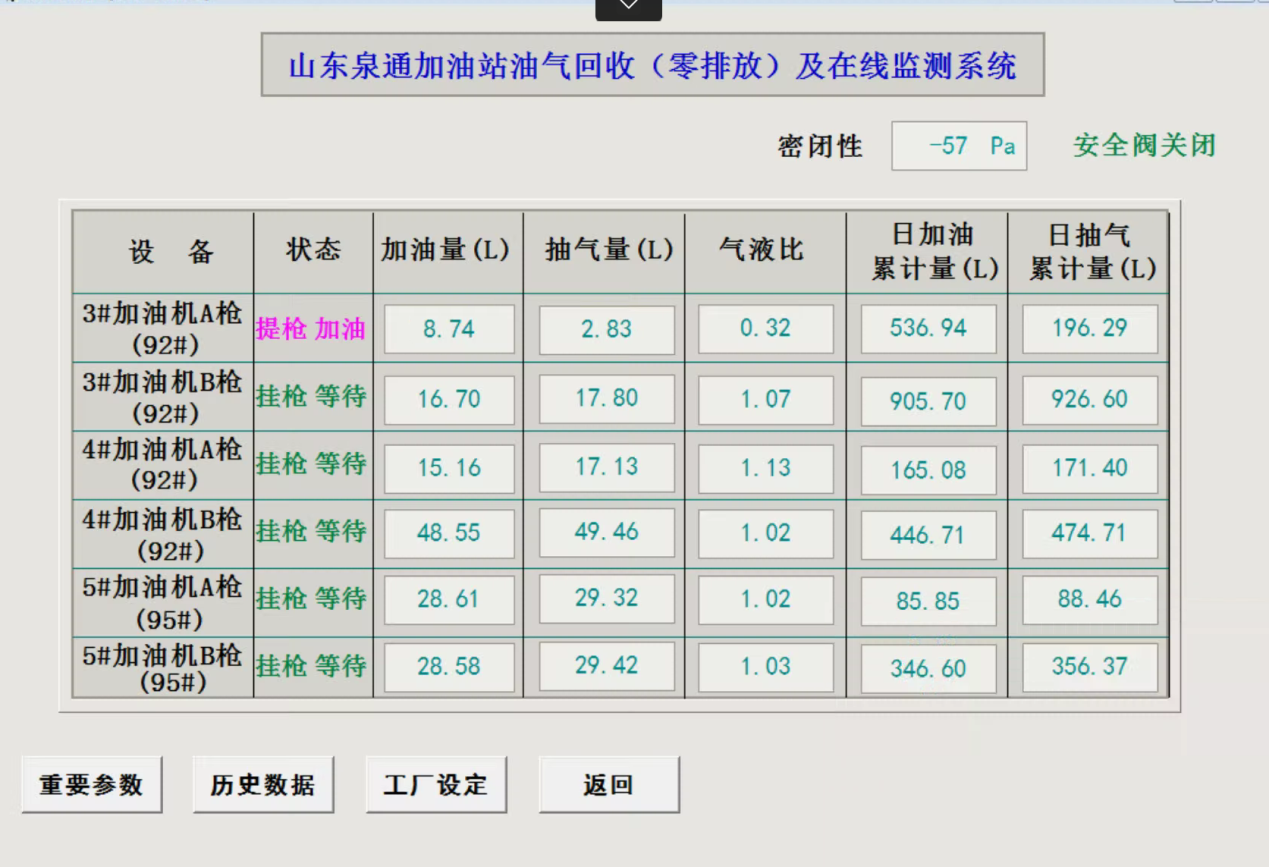1269x867 pixels.
Task: Click the 状态 status column header
Action: point(312,251)
